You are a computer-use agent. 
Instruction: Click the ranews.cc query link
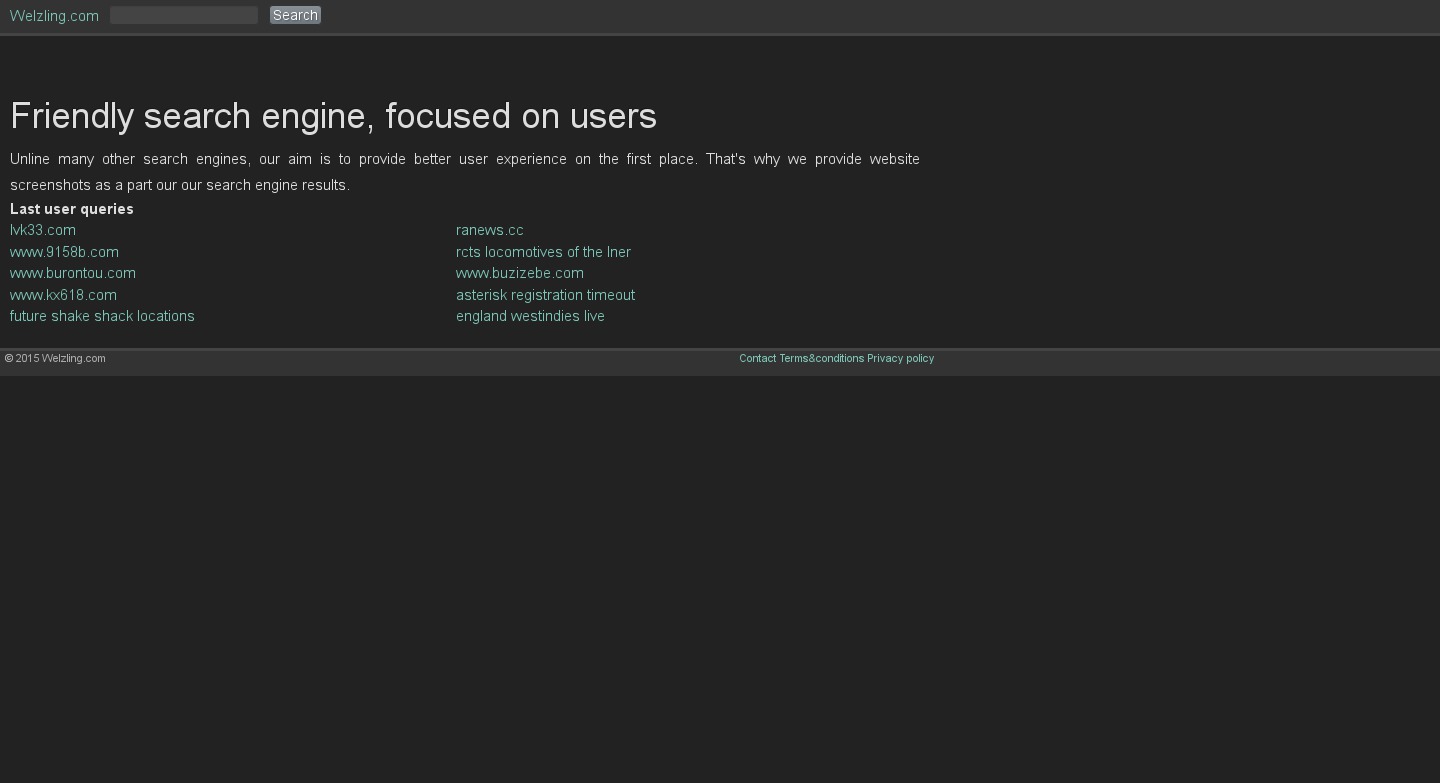click(x=489, y=230)
